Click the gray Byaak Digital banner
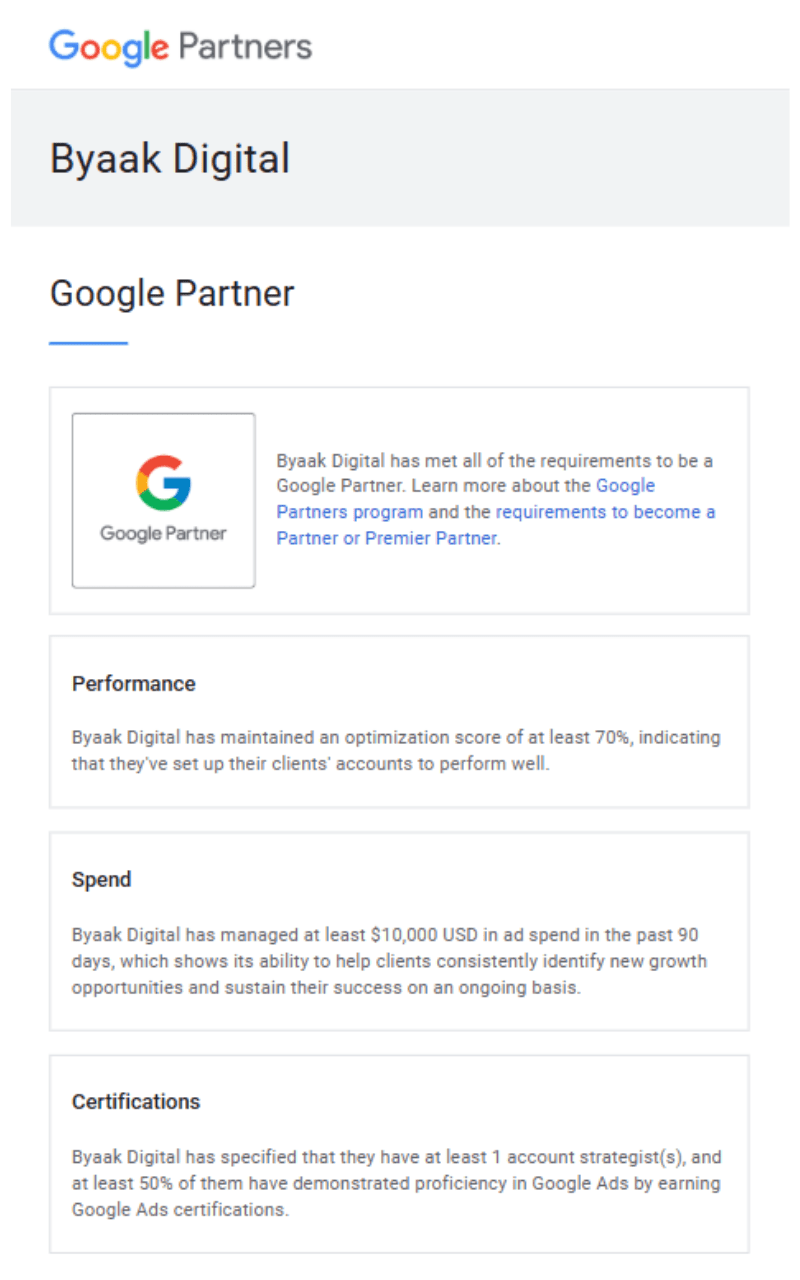 click(x=400, y=158)
